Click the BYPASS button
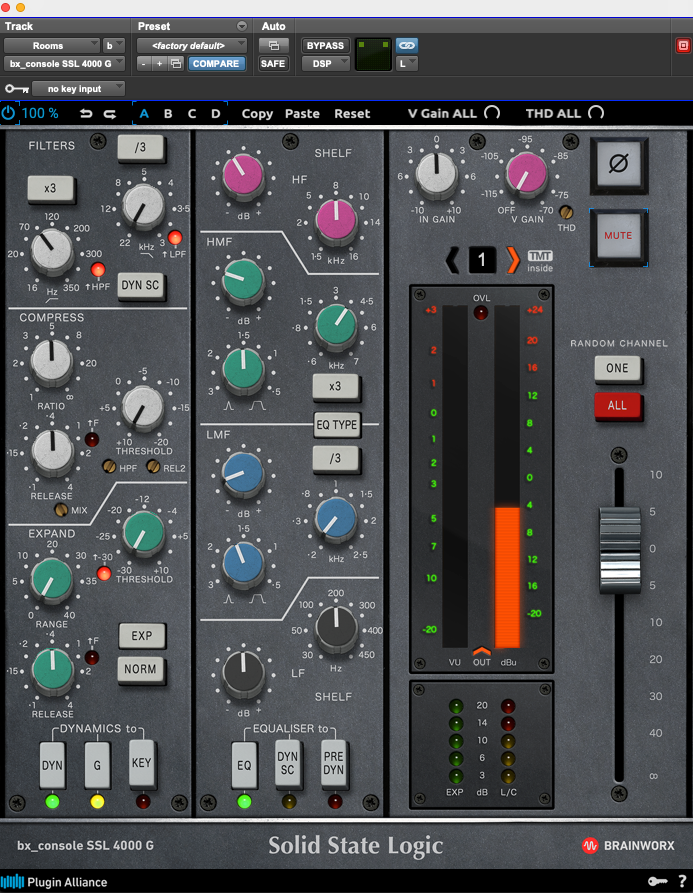The height and width of the screenshot is (893, 693). pyautogui.click(x=325, y=46)
